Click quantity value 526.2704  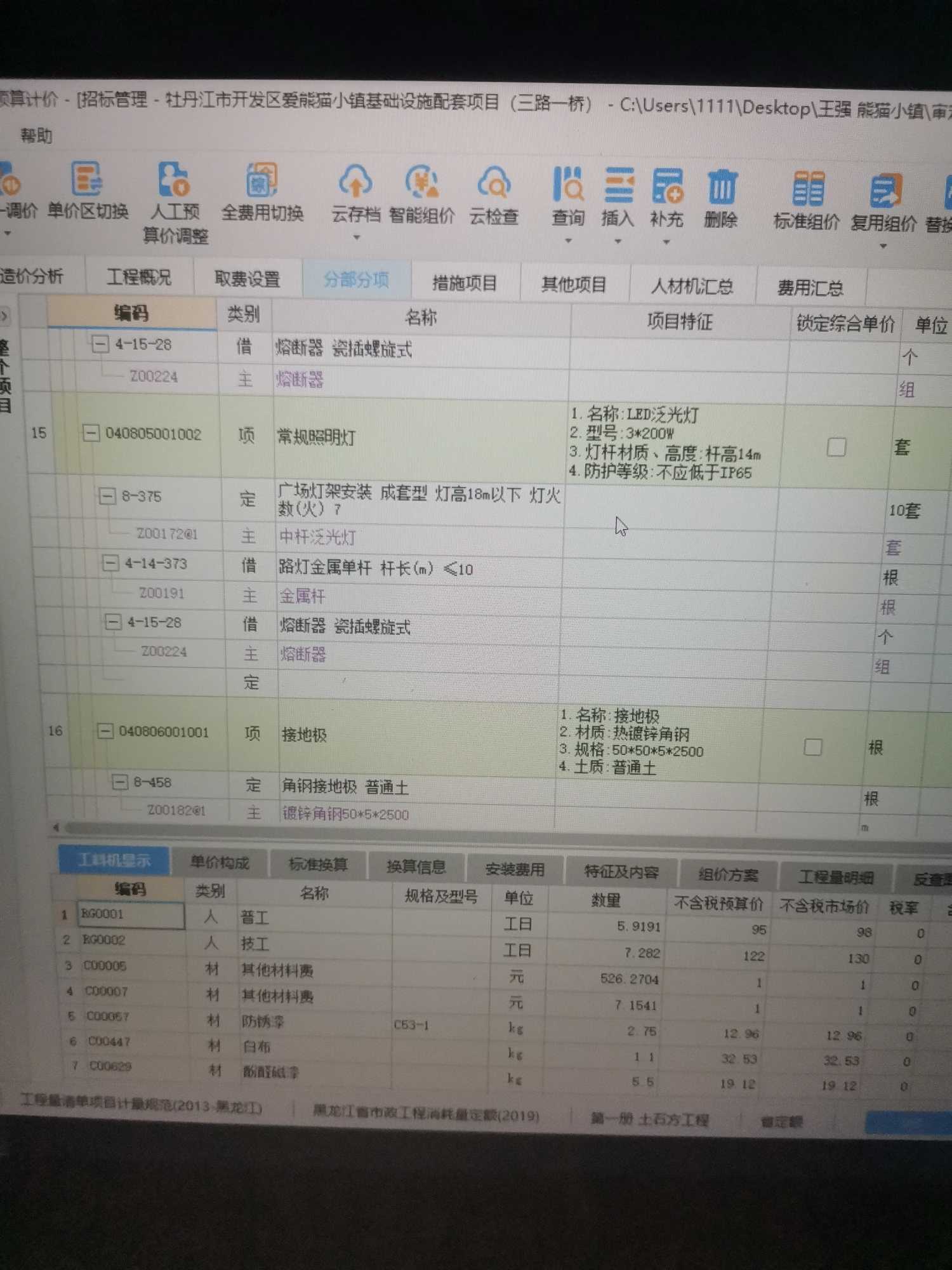pyautogui.click(x=630, y=979)
